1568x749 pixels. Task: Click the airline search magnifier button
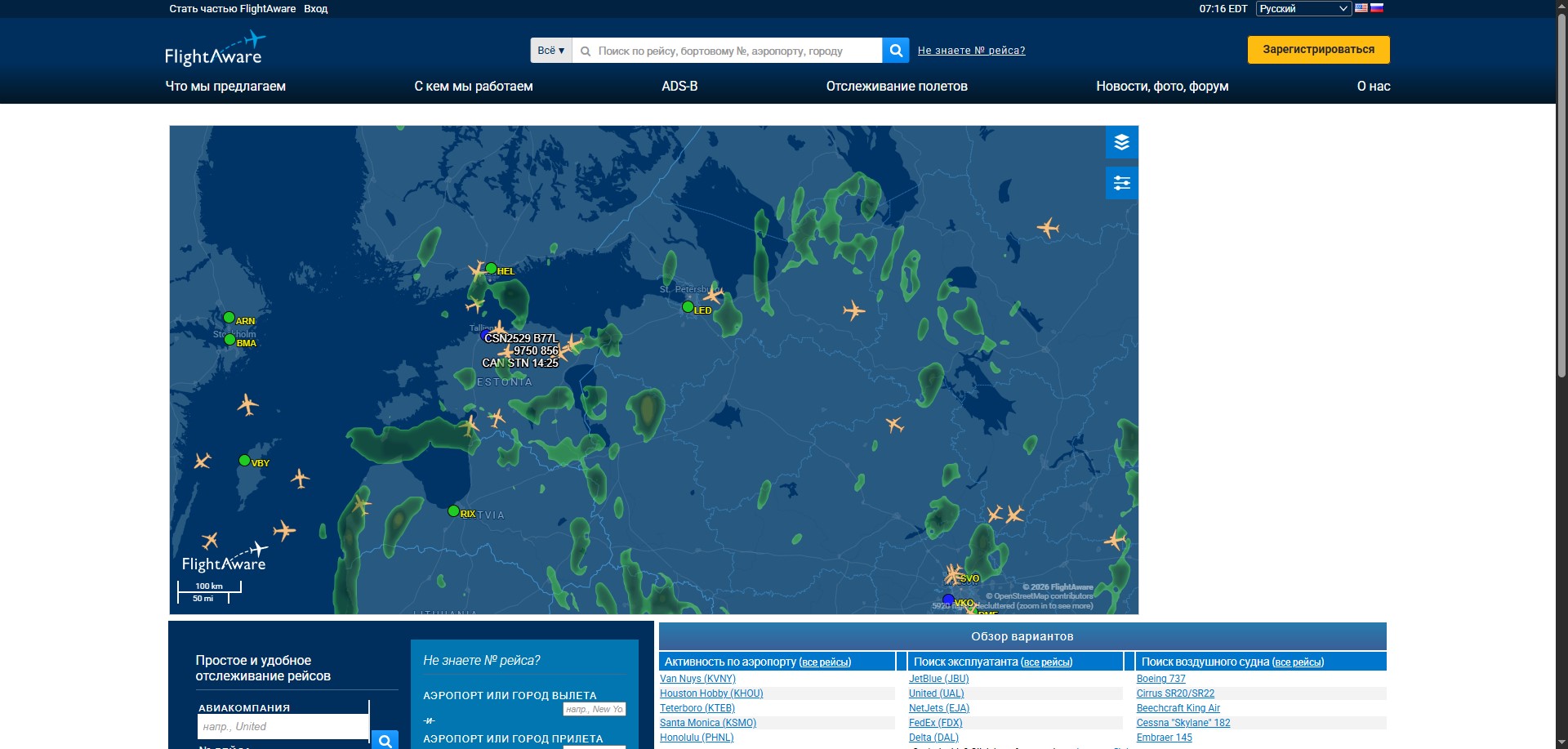385,740
